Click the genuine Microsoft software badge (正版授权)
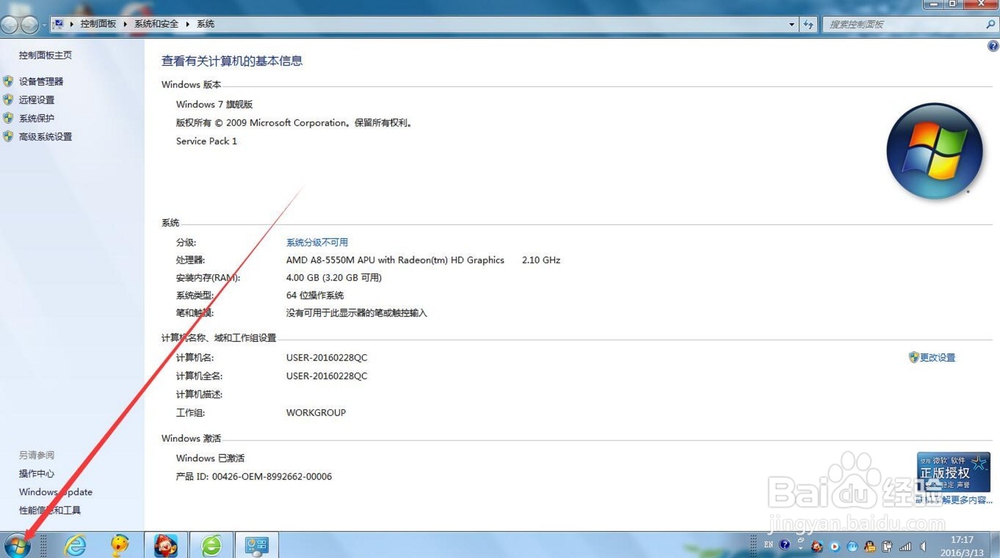Image resolution: width=1000 pixels, height=558 pixels. click(x=953, y=472)
